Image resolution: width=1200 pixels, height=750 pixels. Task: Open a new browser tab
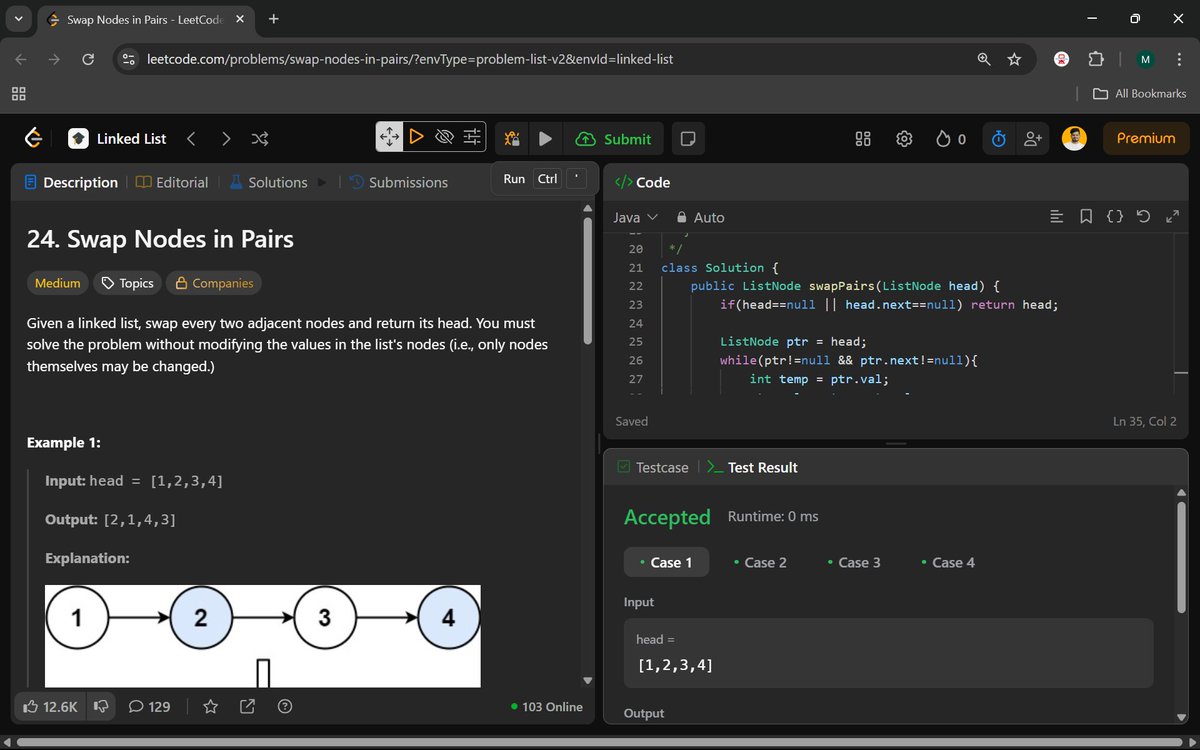point(273,19)
